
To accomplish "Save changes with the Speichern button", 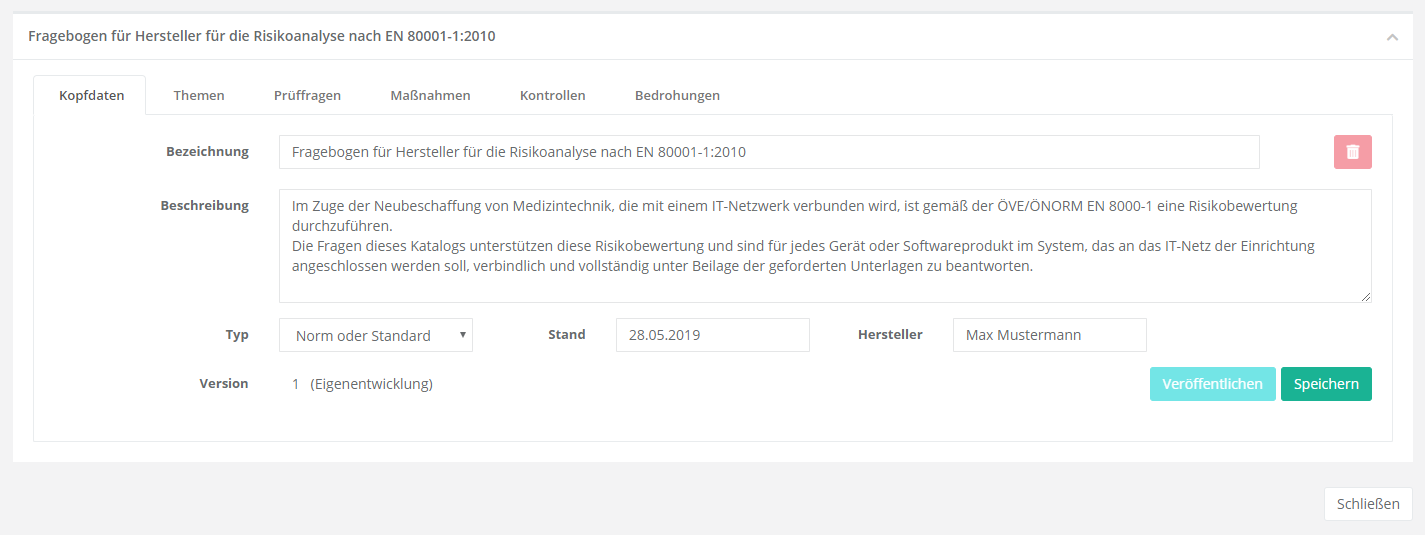I will click(1325, 384).
